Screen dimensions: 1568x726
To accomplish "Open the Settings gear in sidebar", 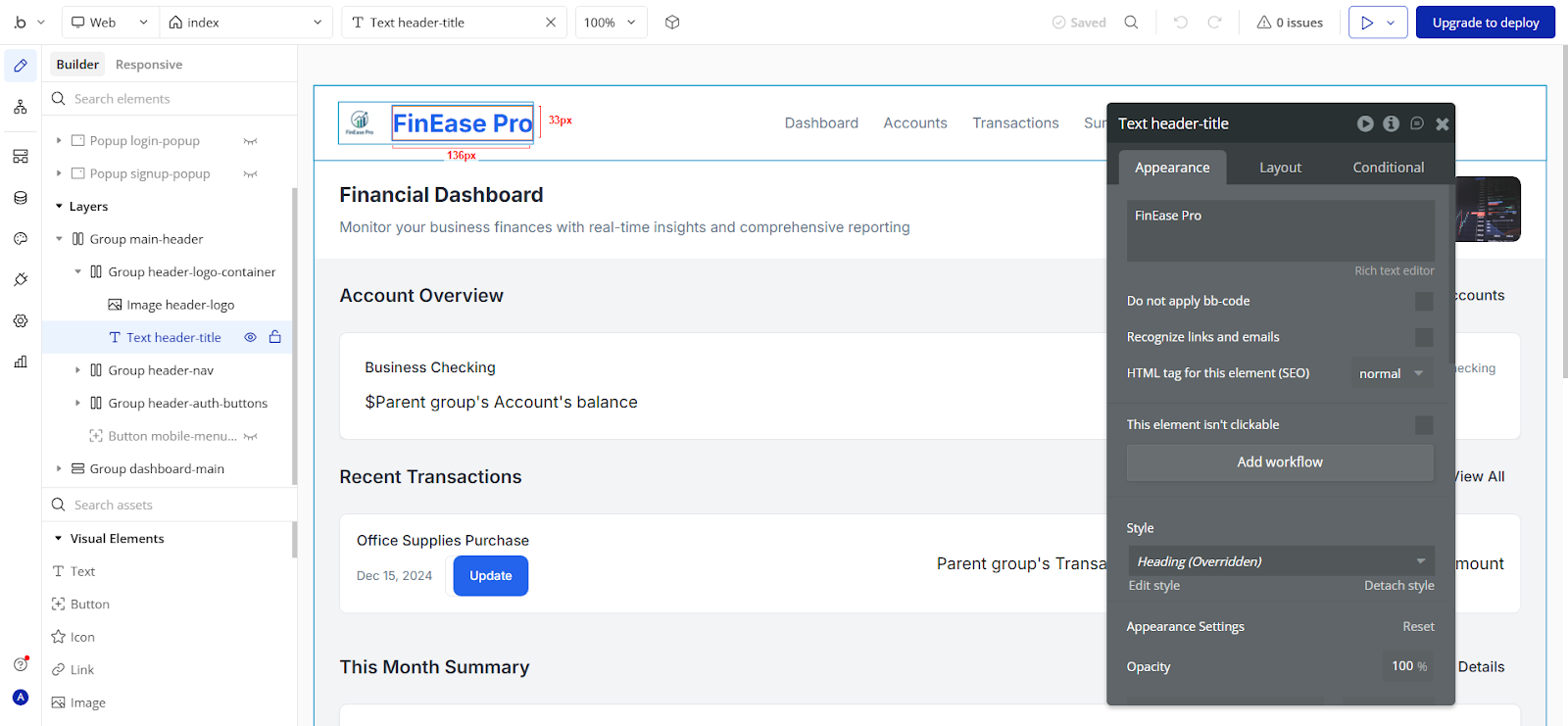I will click(x=21, y=320).
